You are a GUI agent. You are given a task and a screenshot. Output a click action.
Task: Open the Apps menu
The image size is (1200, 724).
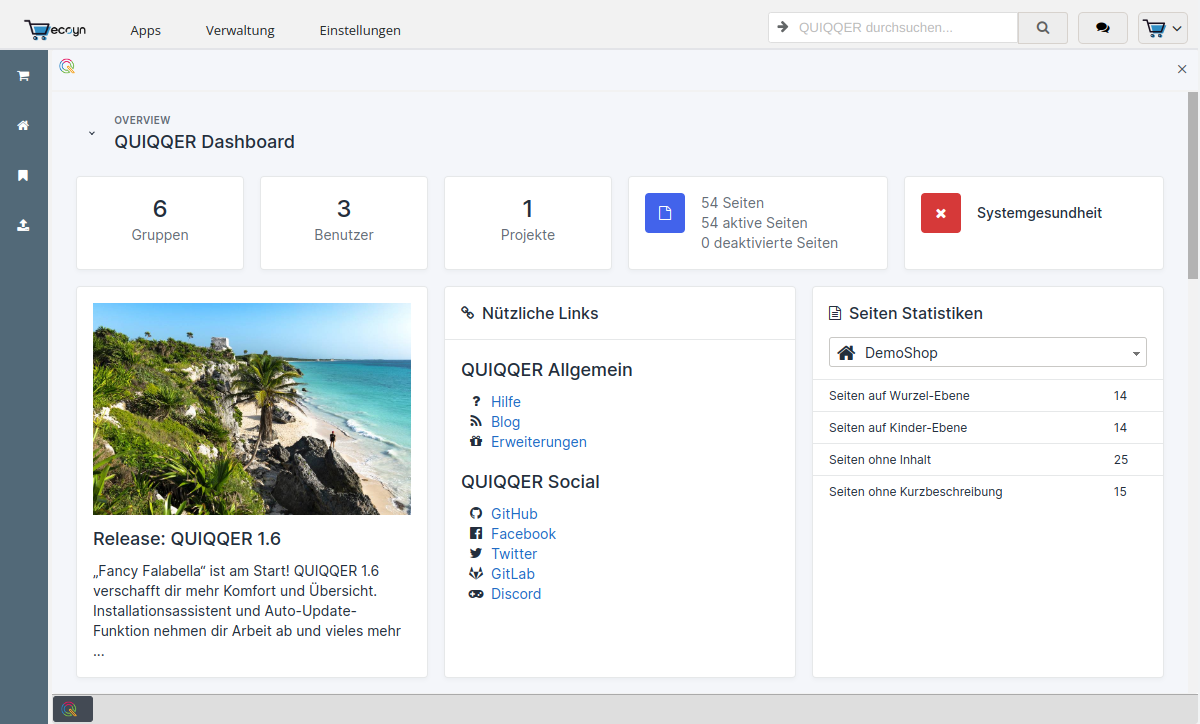pyautogui.click(x=145, y=30)
